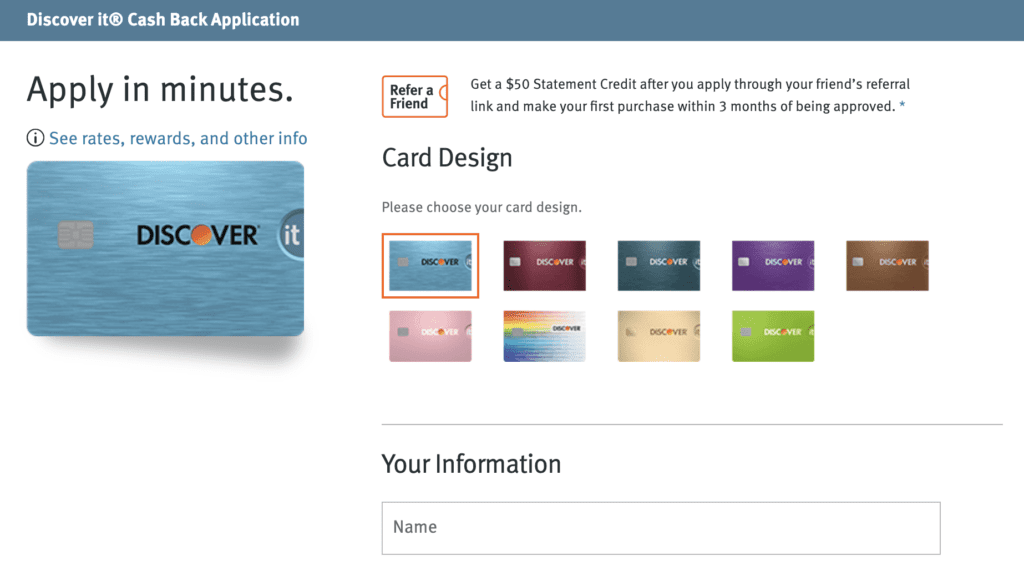Image resolution: width=1024 pixels, height=566 pixels.
Task: Click the Card Design heading
Action: [x=447, y=158]
